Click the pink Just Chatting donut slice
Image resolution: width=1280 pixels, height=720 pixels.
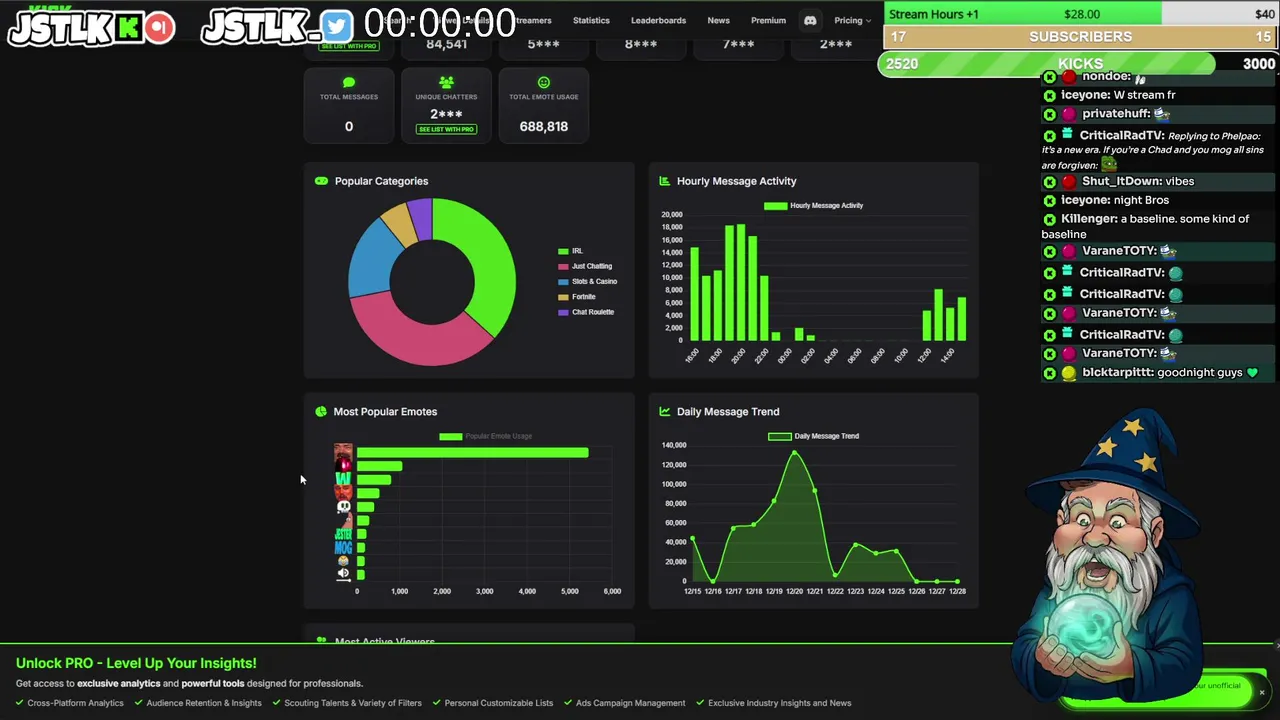tap(413, 336)
